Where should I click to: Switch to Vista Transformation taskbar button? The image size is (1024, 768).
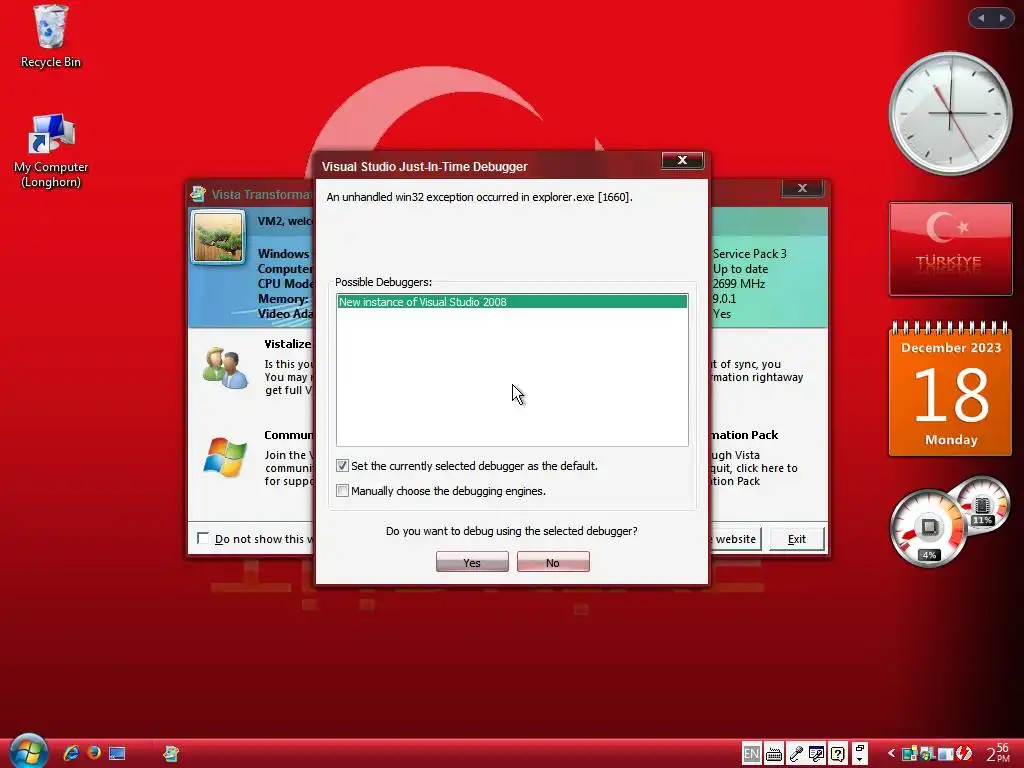(x=171, y=754)
